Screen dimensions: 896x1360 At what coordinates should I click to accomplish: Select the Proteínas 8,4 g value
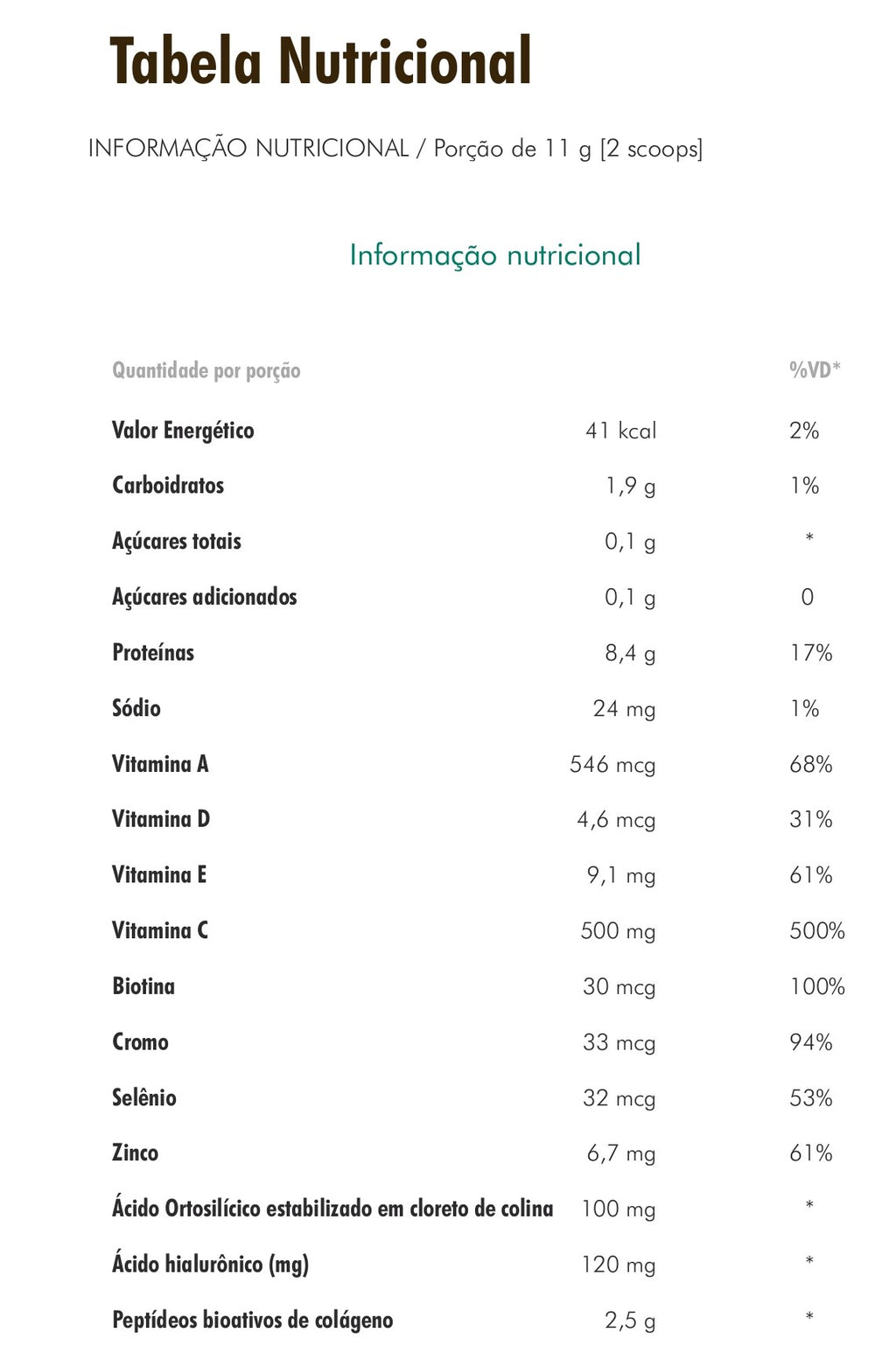click(630, 654)
